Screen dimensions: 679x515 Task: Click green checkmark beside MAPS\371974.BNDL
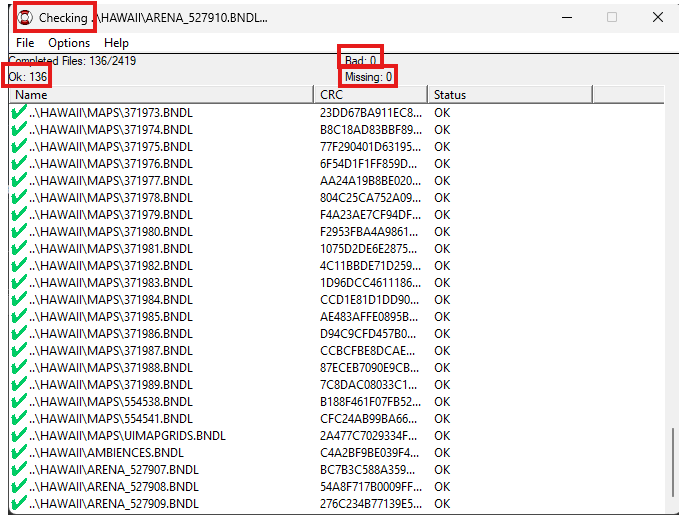[x=19, y=130]
